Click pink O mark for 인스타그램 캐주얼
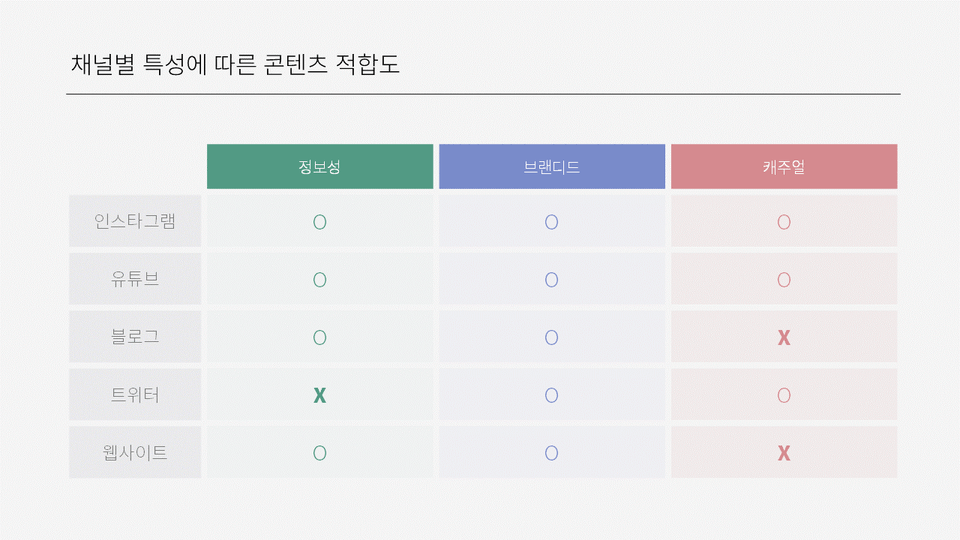 (x=784, y=222)
